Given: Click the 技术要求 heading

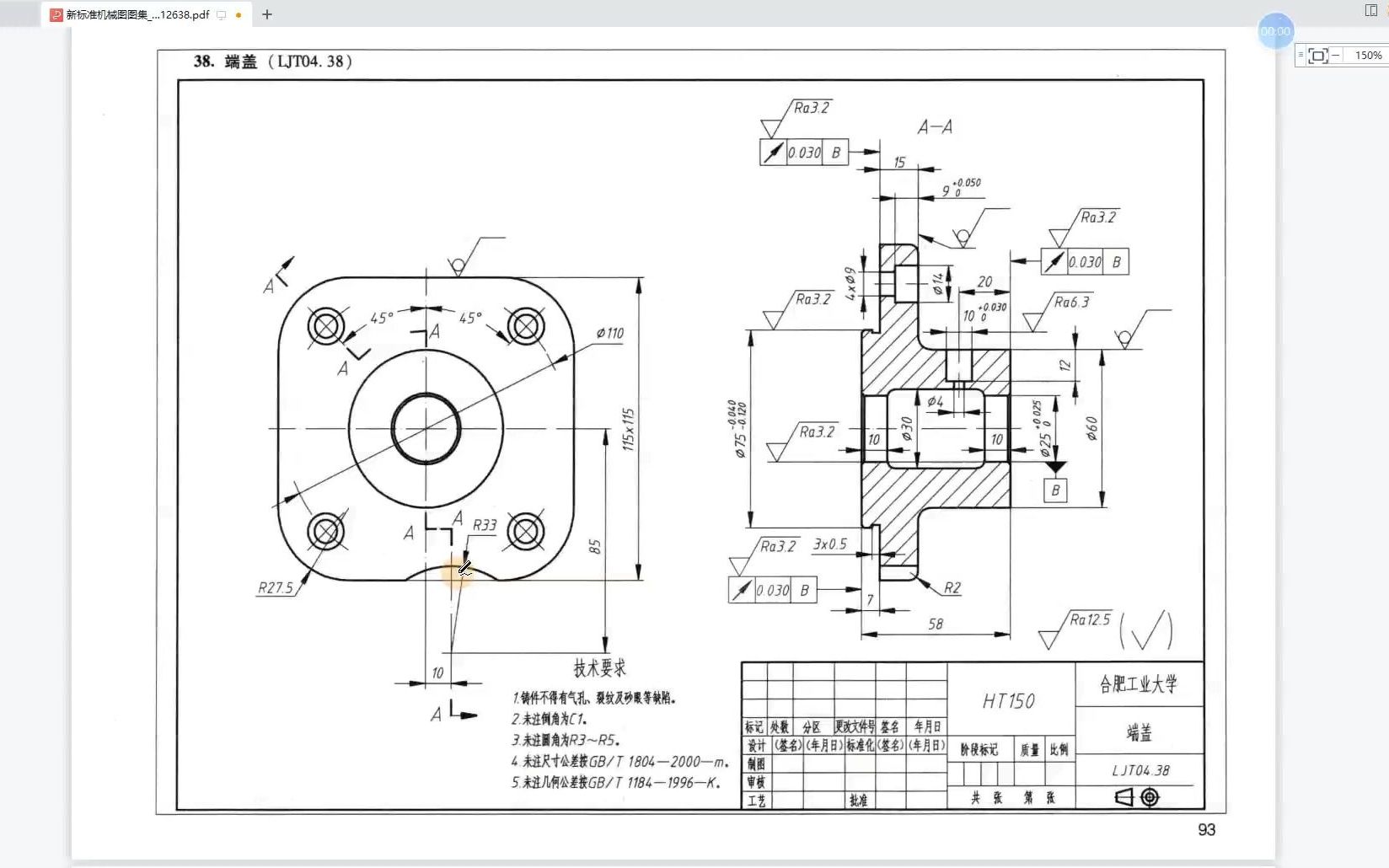Looking at the screenshot, I should (x=599, y=668).
